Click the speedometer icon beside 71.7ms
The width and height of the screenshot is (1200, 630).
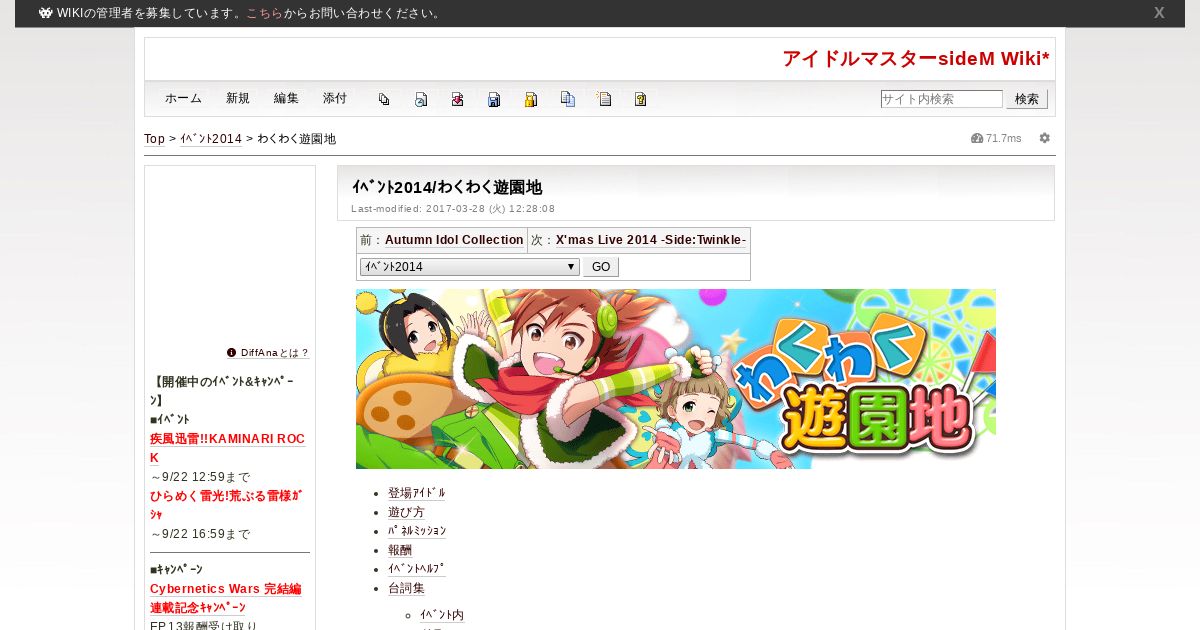pos(977,138)
